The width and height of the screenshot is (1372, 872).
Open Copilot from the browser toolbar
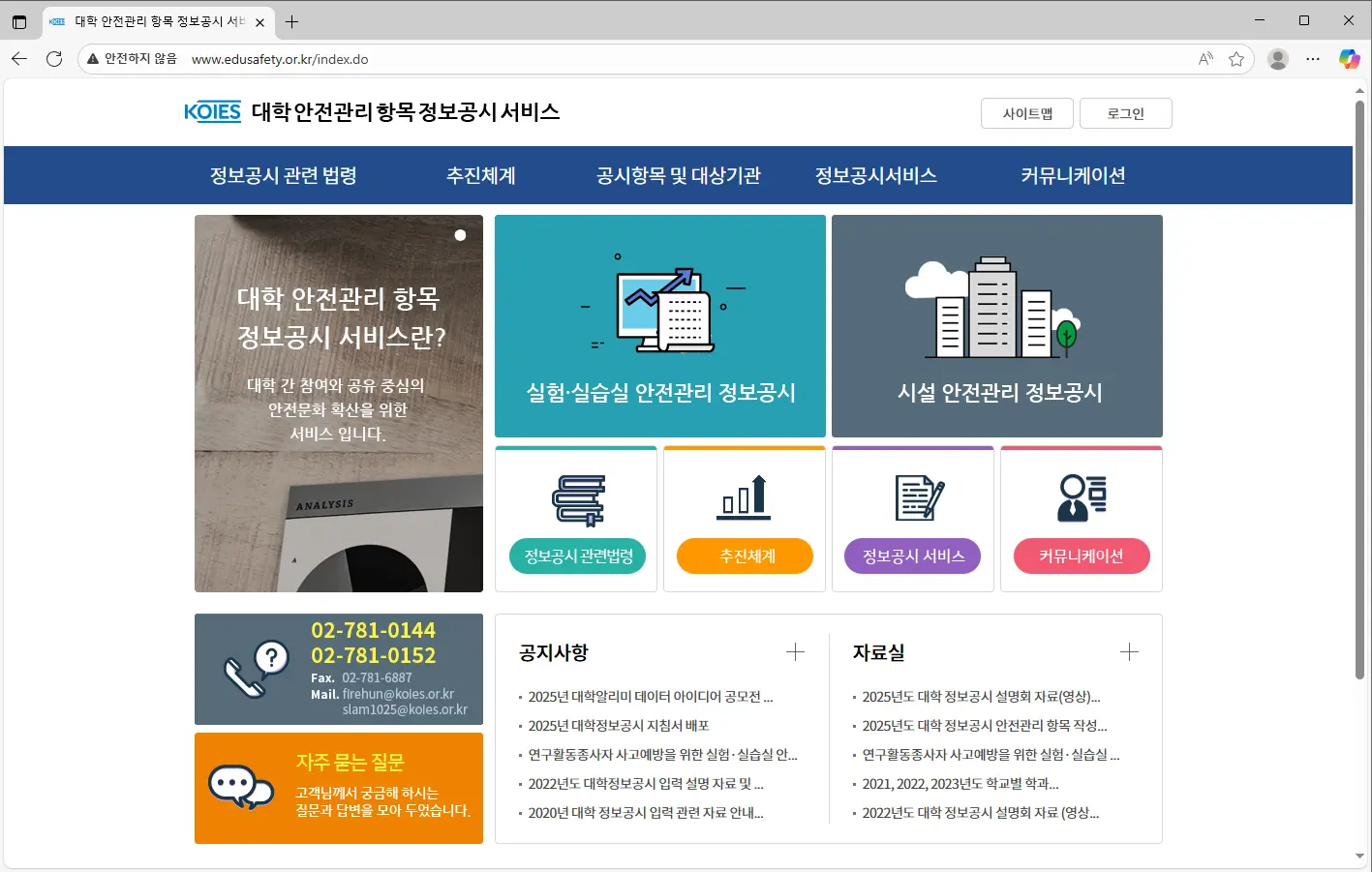pos(1349,59)
